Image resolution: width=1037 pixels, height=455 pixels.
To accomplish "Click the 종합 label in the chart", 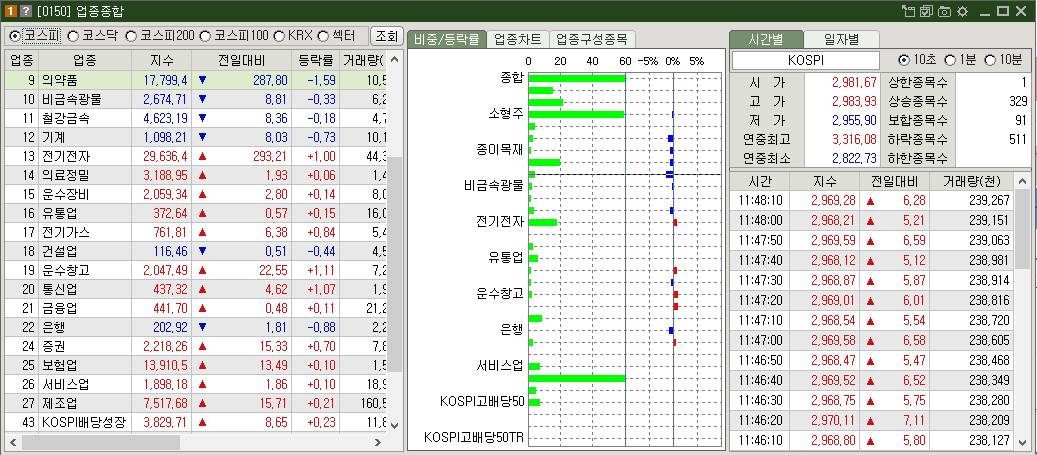I will click(x=513, y=77).
